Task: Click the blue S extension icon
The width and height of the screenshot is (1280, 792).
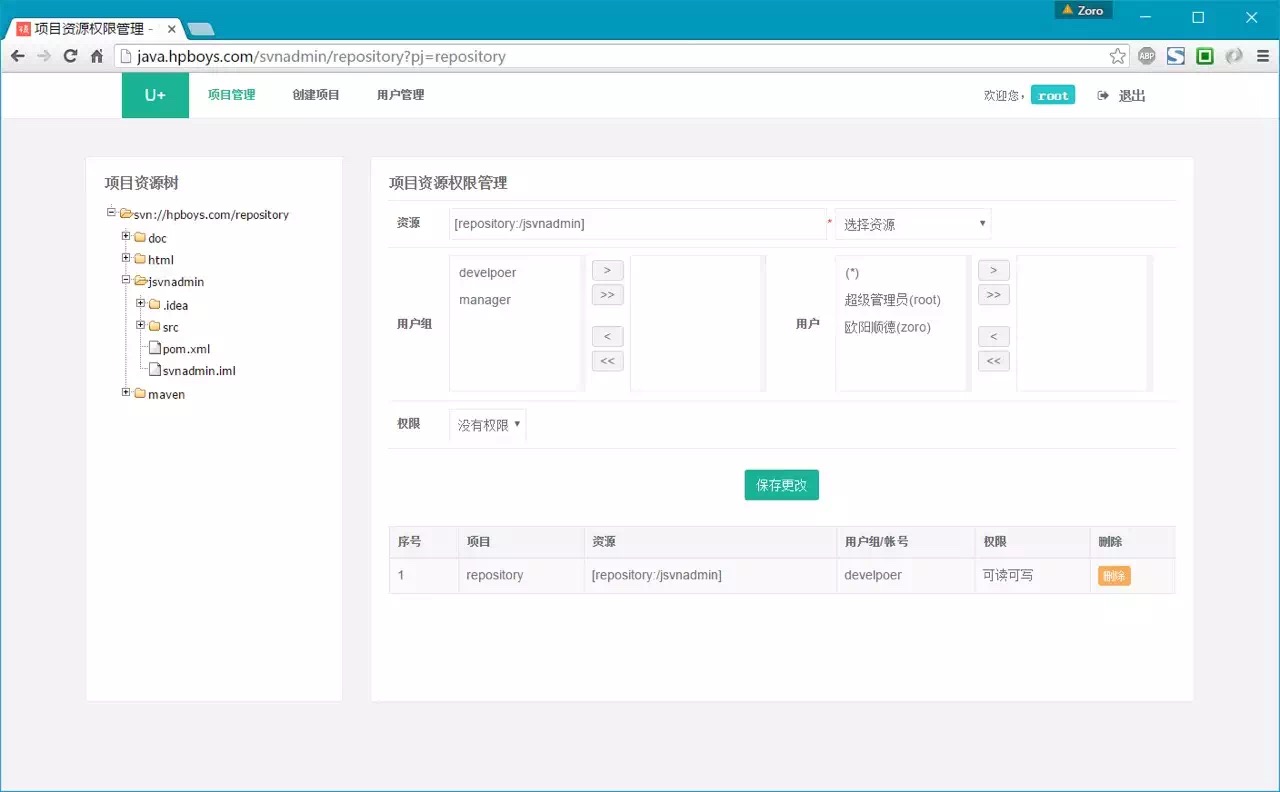Action: (1176, 56)
